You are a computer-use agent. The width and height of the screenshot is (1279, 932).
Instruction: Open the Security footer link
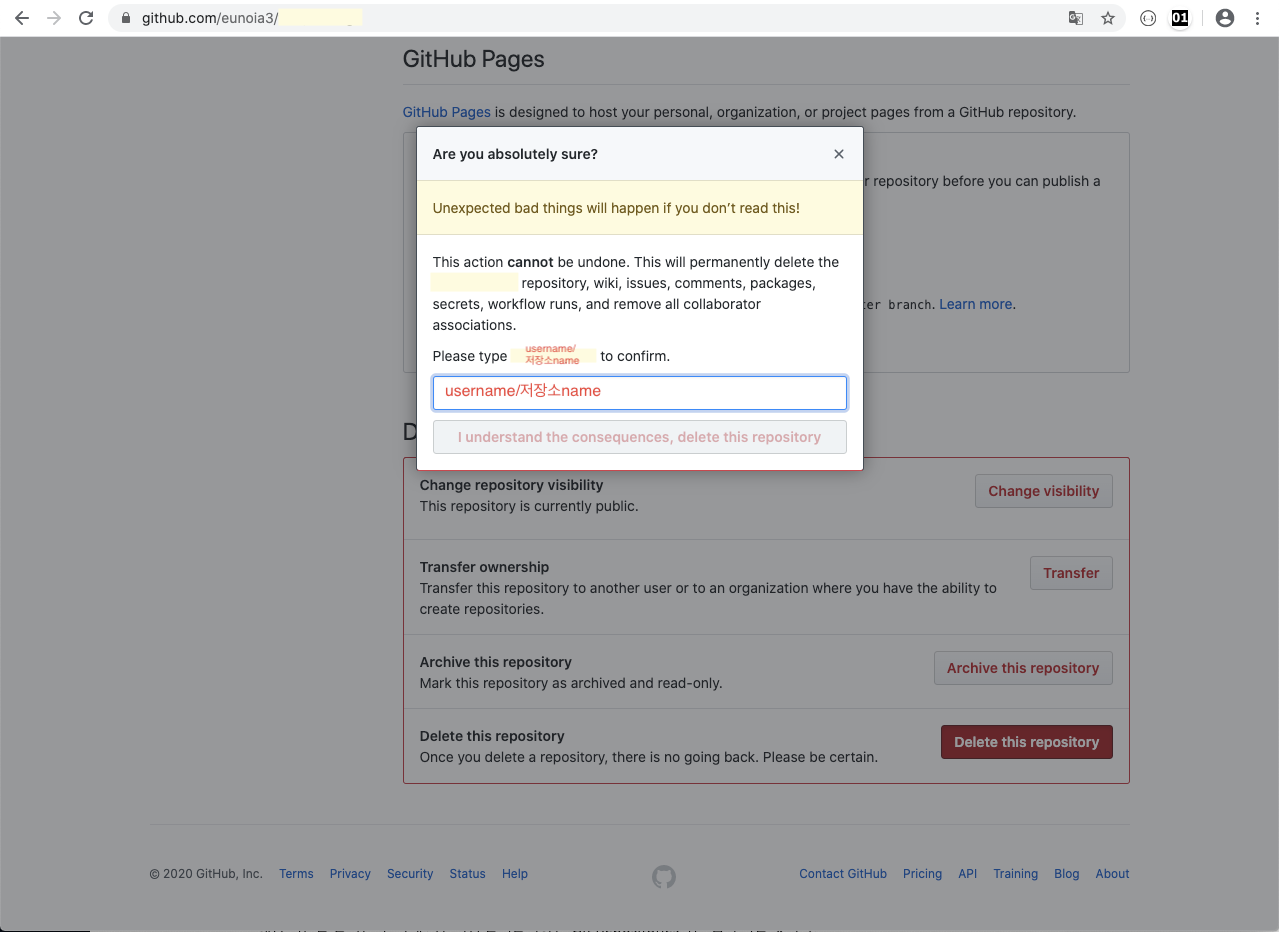tap(410, 874)
